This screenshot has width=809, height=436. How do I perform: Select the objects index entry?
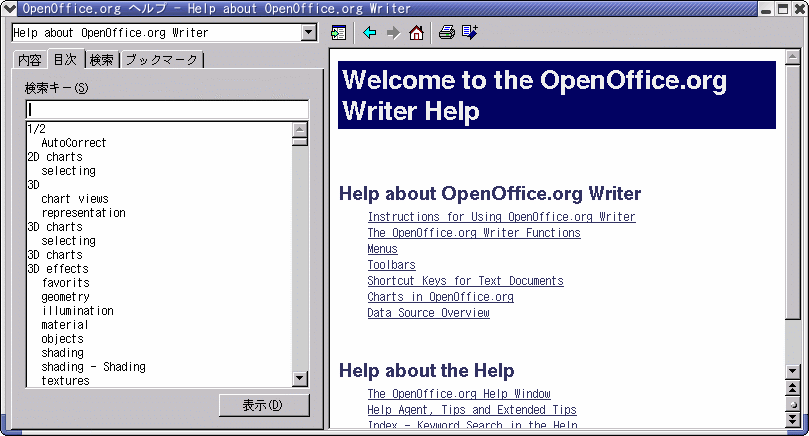[x=62, y=338]
